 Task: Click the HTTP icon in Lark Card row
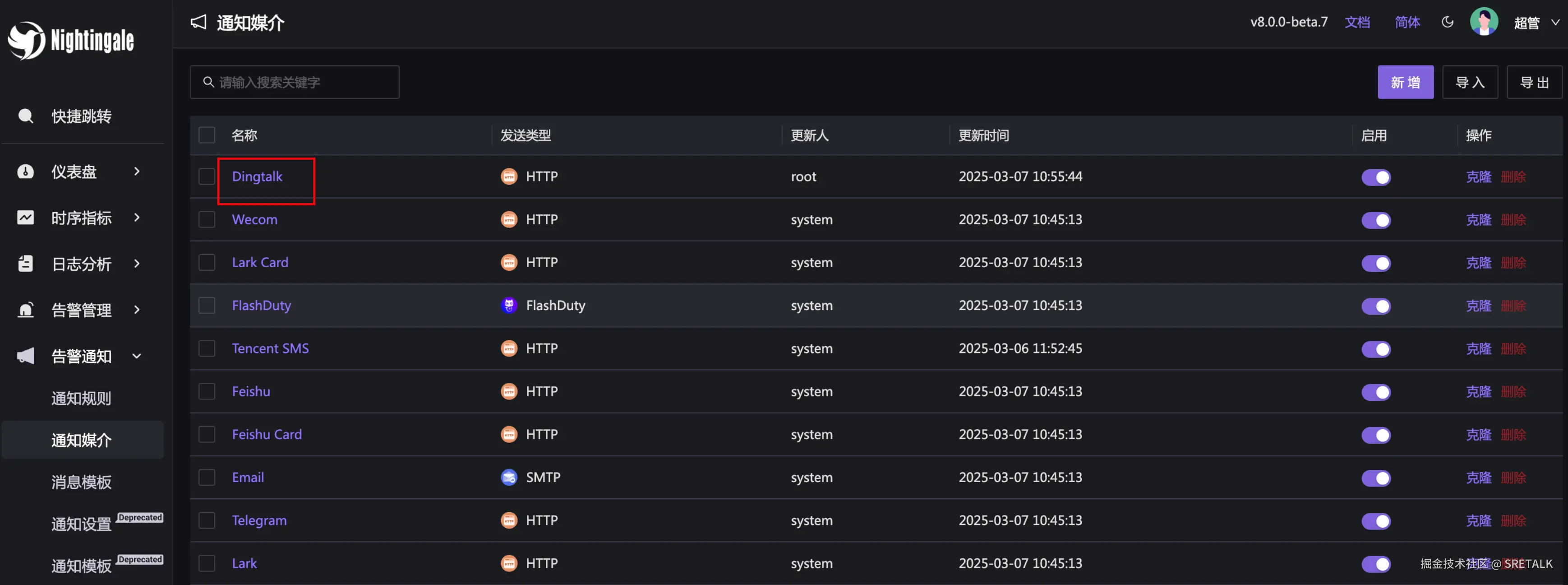(x=509, y=262)
